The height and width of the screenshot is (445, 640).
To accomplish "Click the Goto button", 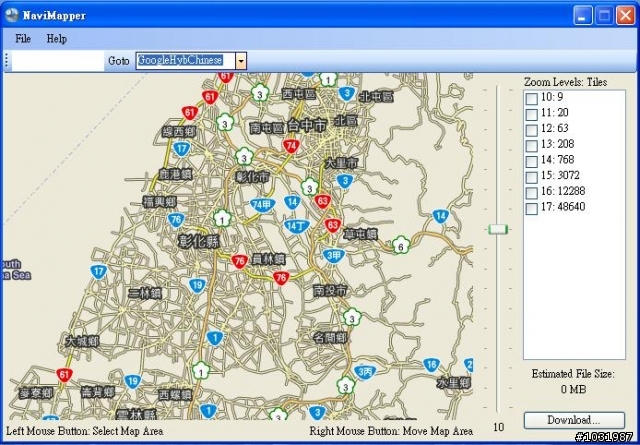I will pyautogui.click(x=119, y=61).
